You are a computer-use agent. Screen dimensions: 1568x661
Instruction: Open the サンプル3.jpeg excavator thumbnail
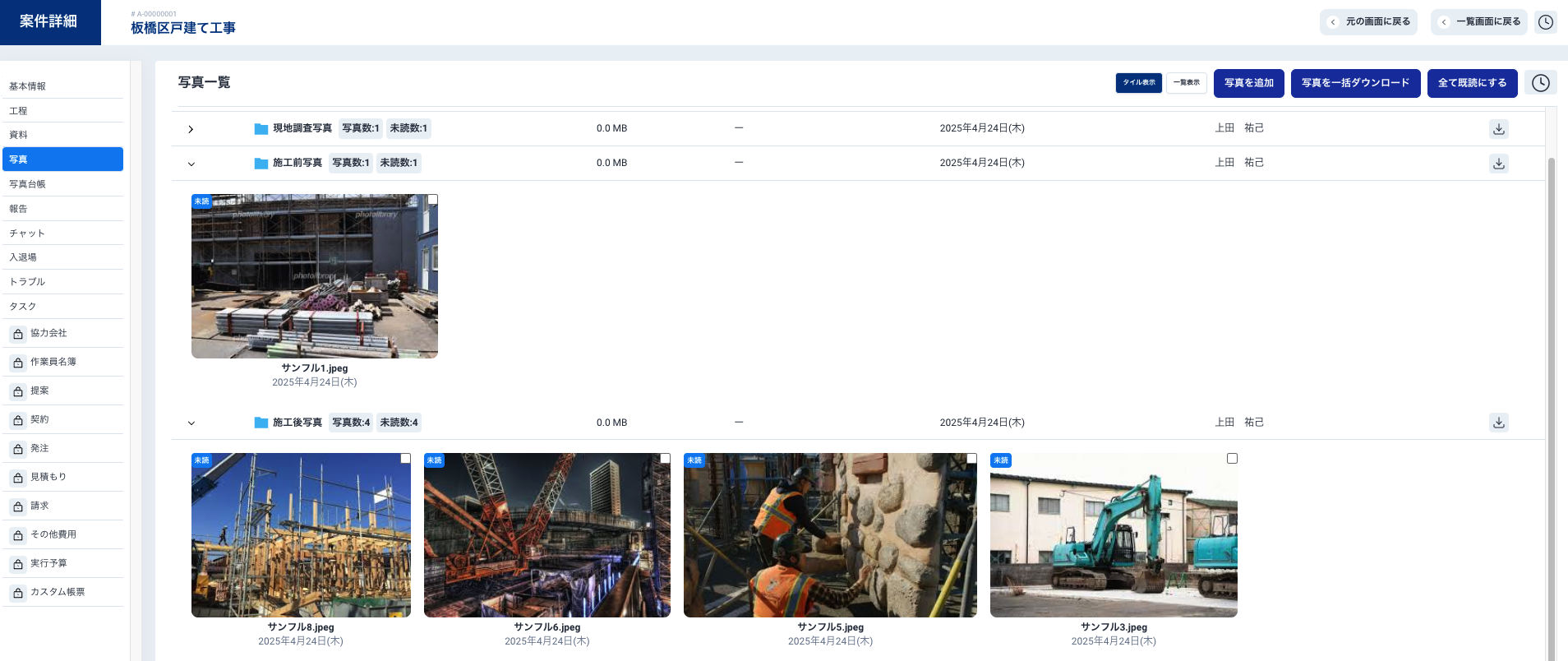tap(1114, 535)
